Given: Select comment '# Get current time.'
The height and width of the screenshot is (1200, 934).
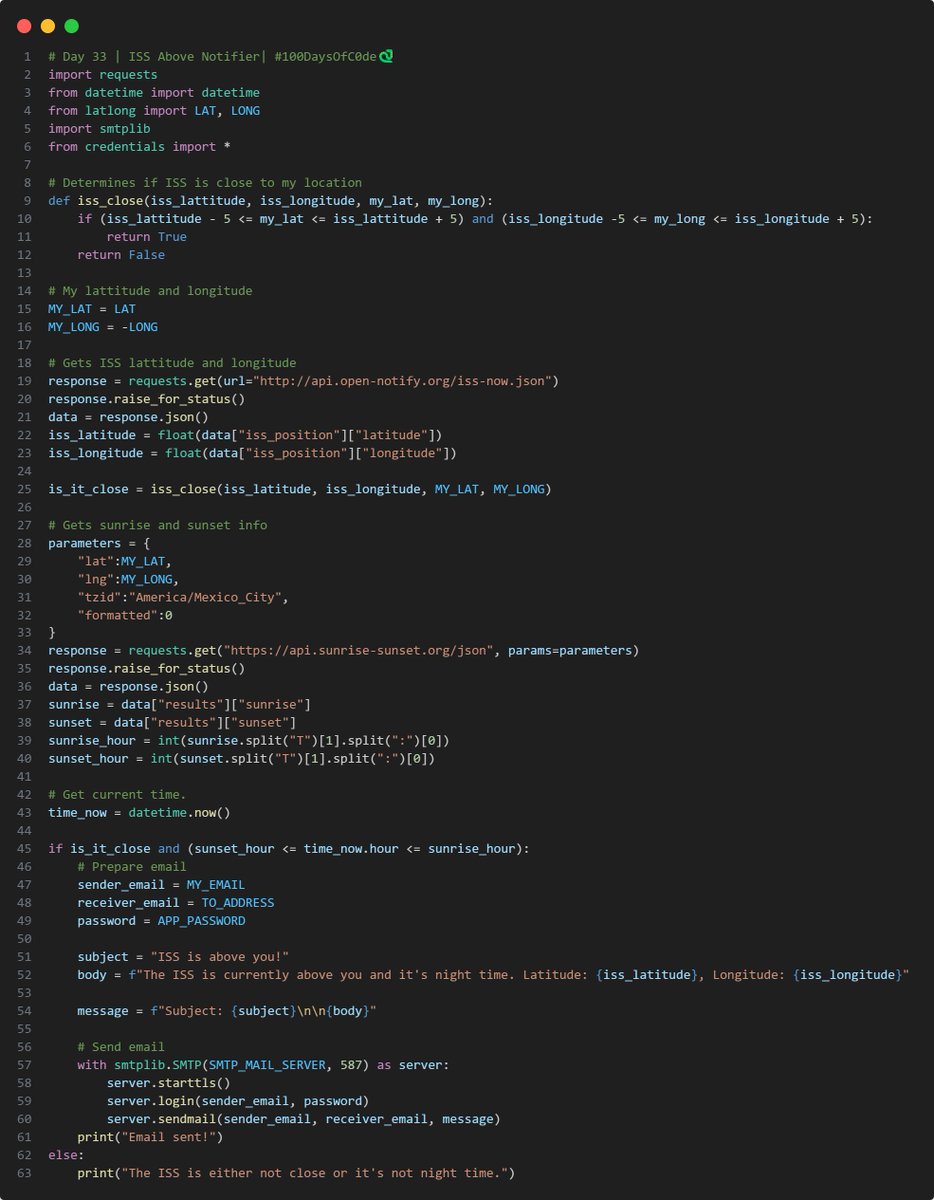Looking at the screenshot, I should pos(117,795).
